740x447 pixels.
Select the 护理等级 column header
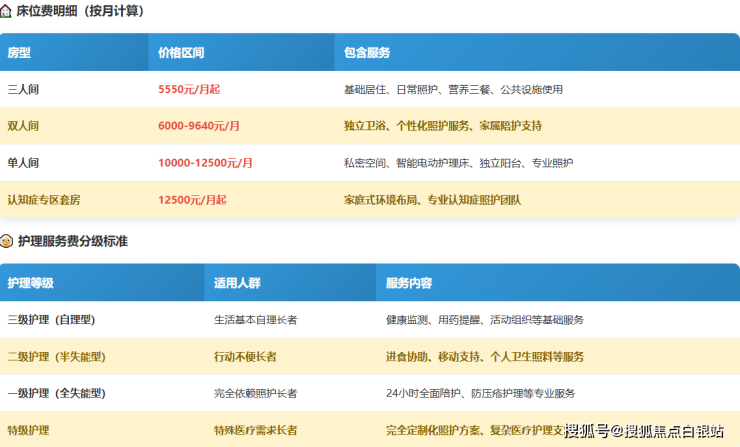tap(31, 283)
